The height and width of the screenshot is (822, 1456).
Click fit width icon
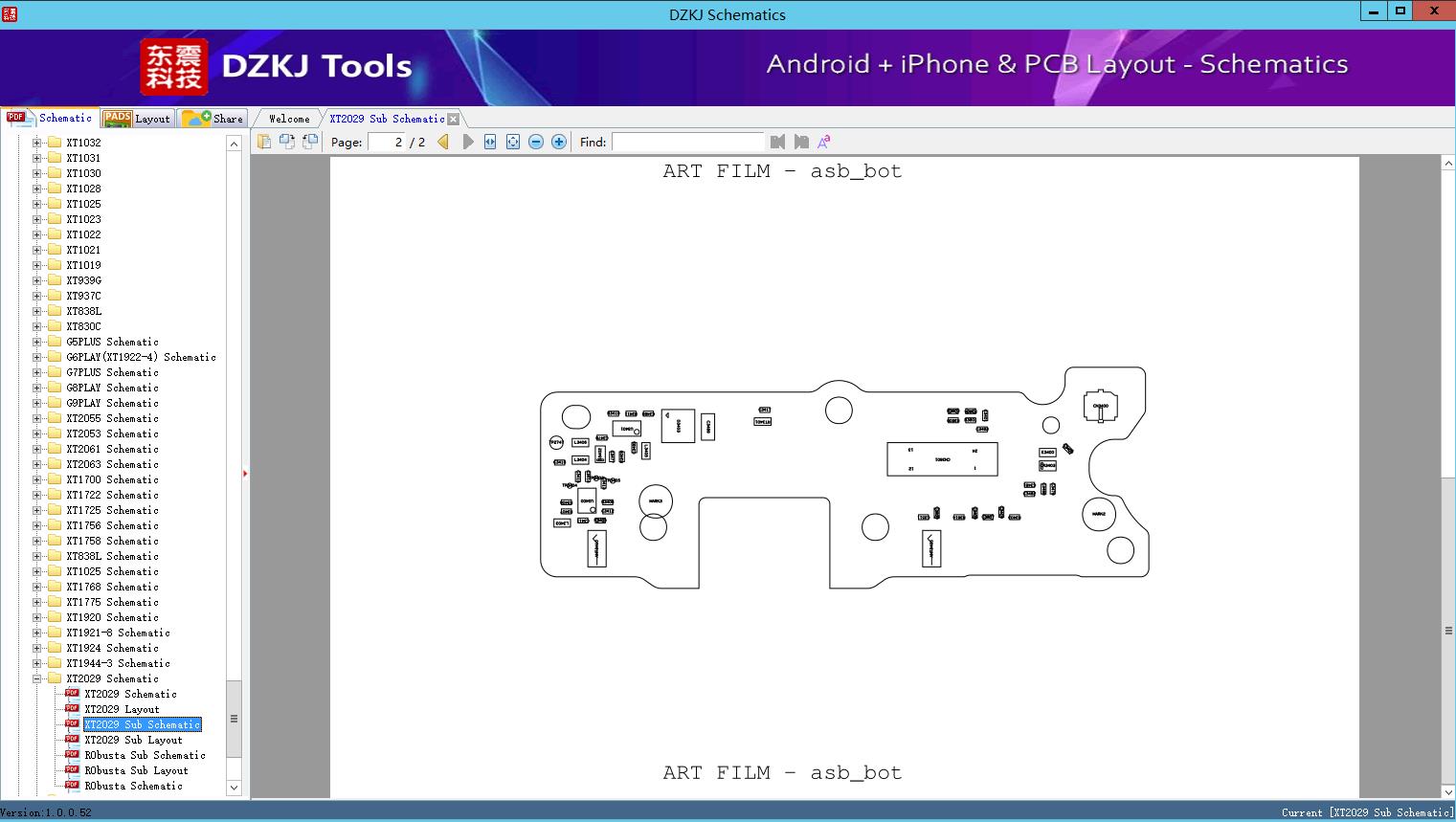coord(490,142)
